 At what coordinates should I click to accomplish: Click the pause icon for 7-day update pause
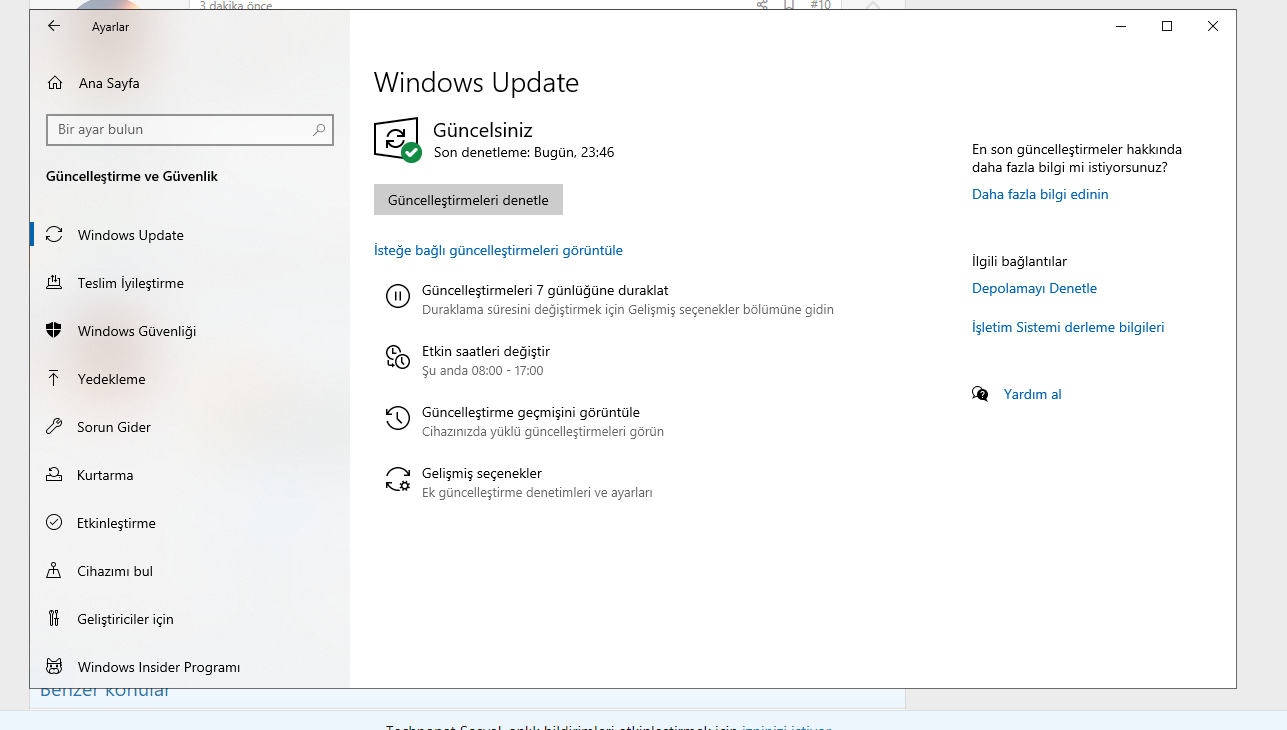coord(397,296)
